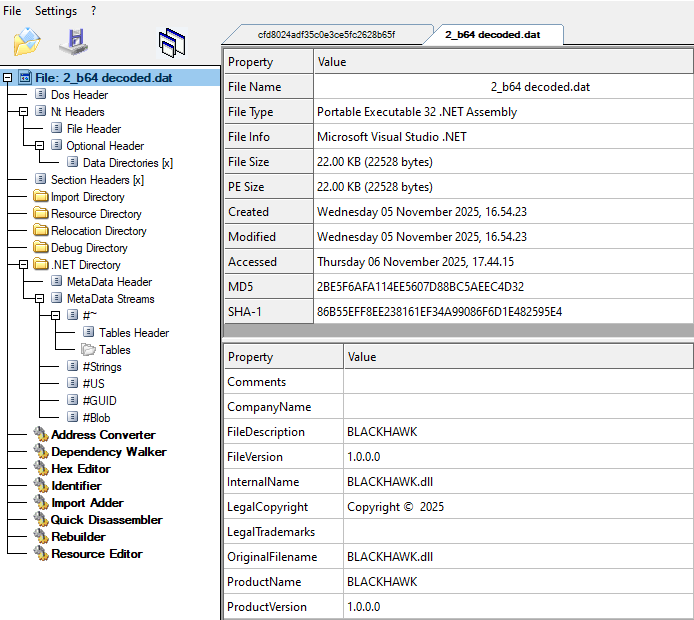Screen dimensions: 694x620
Task: Click the cascading windows toolbar icon
Action: point(172,42)
